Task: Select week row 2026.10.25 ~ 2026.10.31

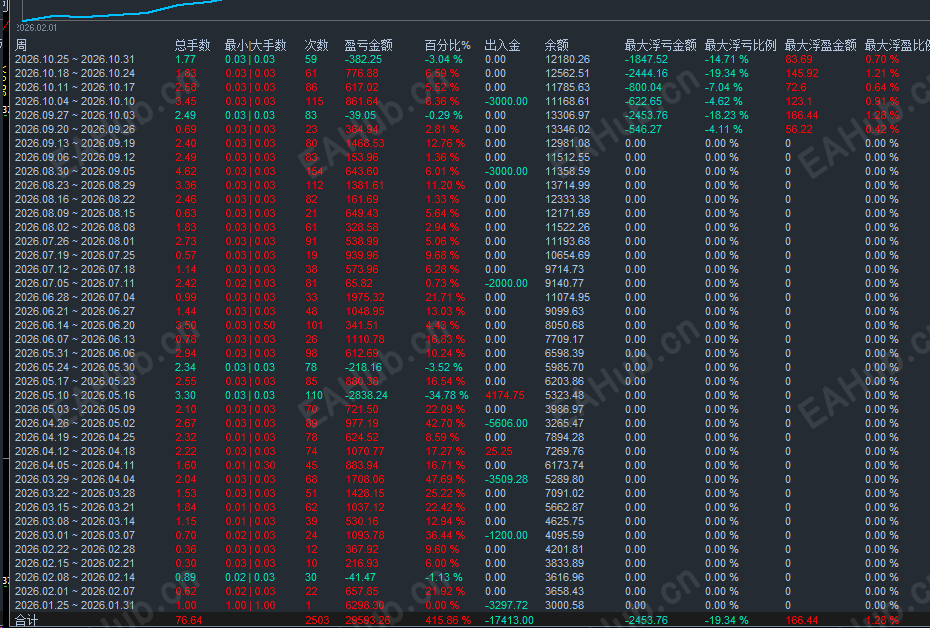Action: click(75, 59)
